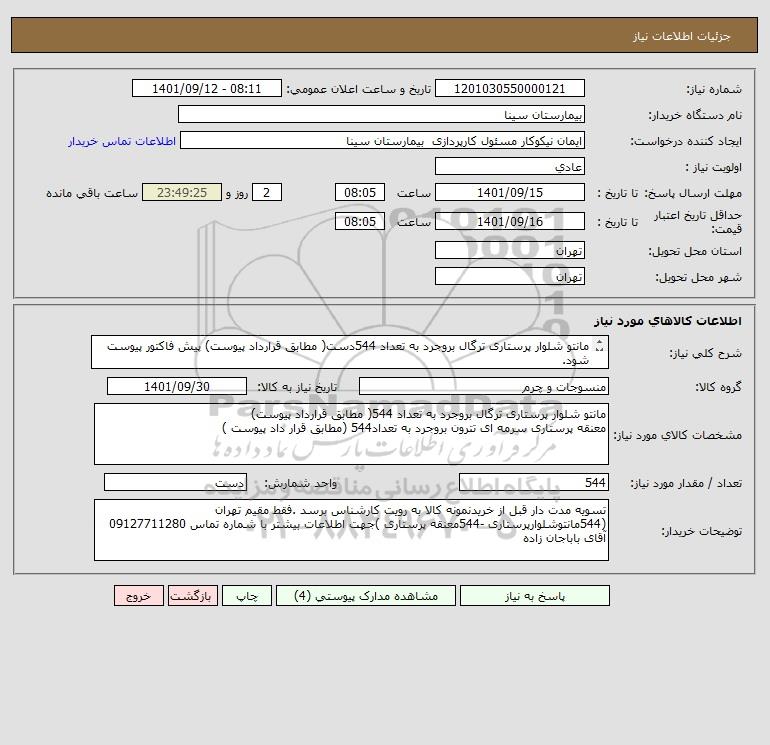Click the شرح کلی نیاز label

[x=706, y=353]
